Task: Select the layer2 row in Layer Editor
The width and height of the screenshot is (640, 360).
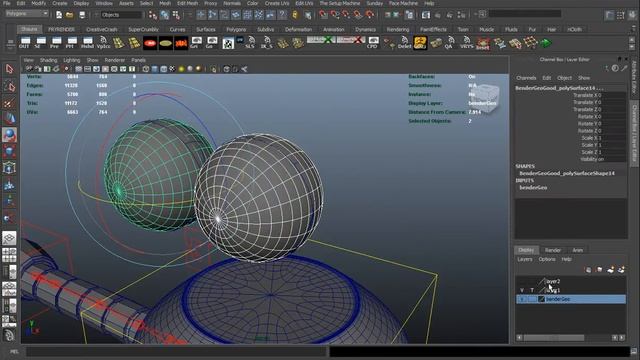Action: 571,281
